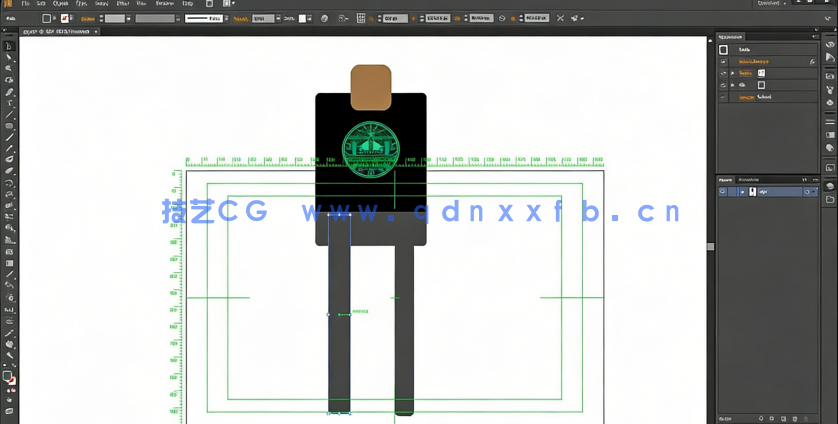Click the Isolate Selected Object icon

[560, 18]
